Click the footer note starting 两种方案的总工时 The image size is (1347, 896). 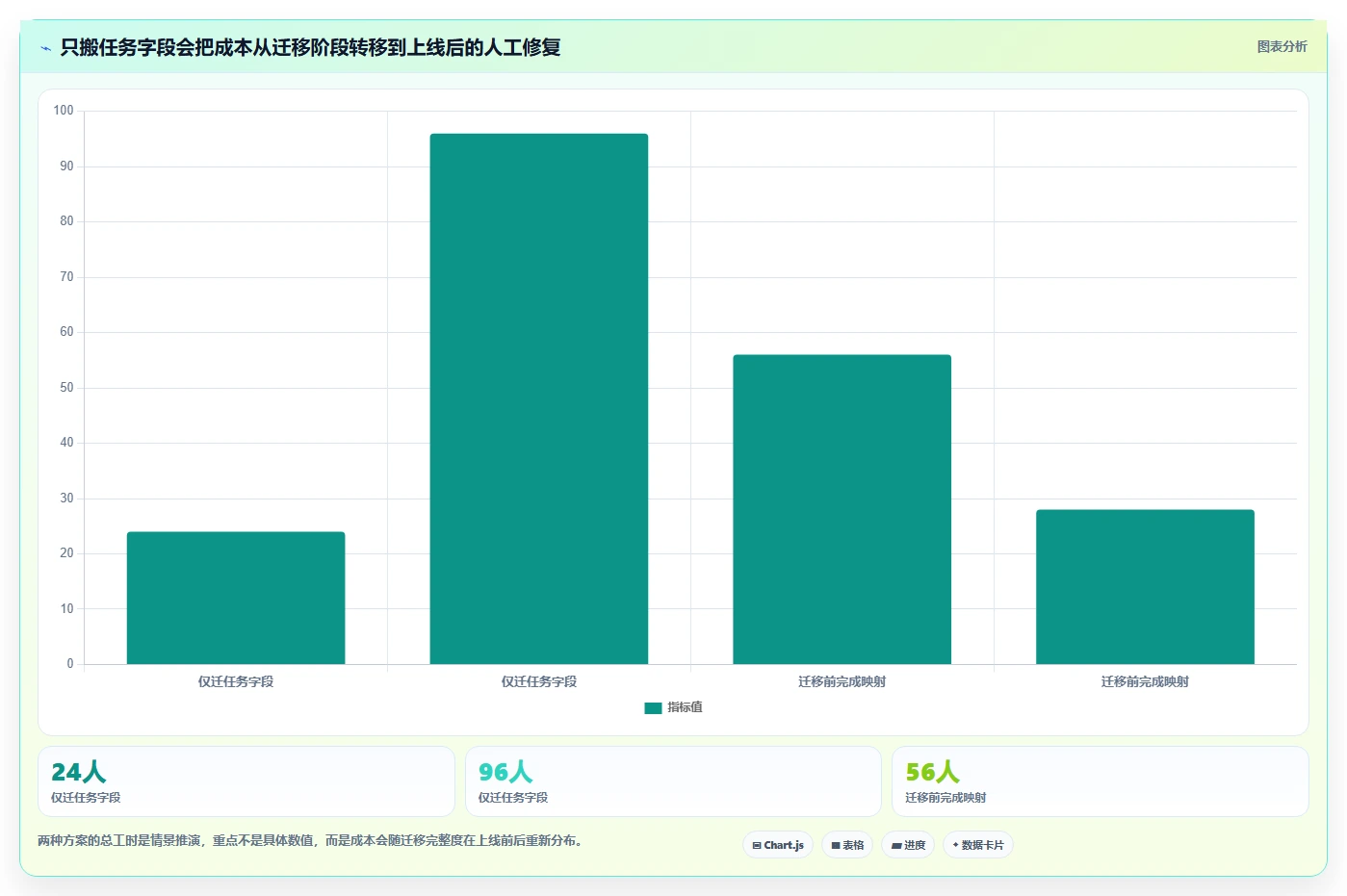[310, 840]
